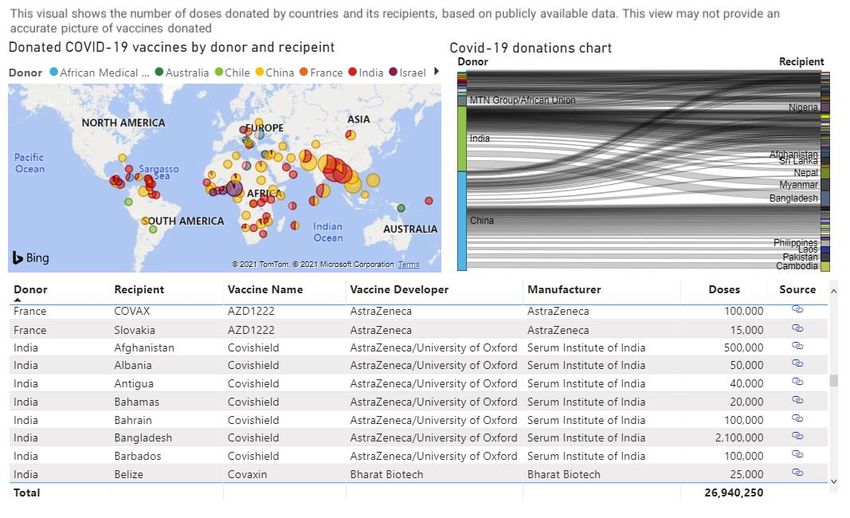
Task: Open source link for India Barbados row
Action: pyautogui.click(x=797, y=454)
